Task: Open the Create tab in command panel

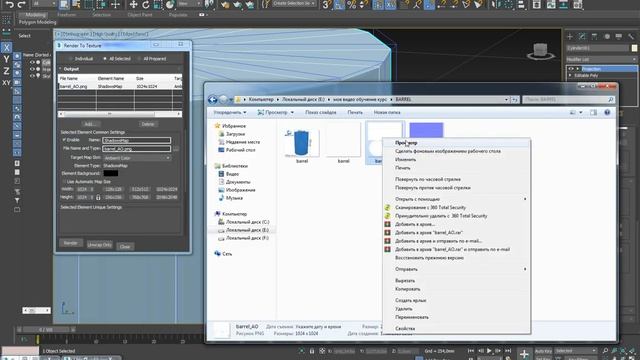Action: pyautogui.click(x=570, y=36)
